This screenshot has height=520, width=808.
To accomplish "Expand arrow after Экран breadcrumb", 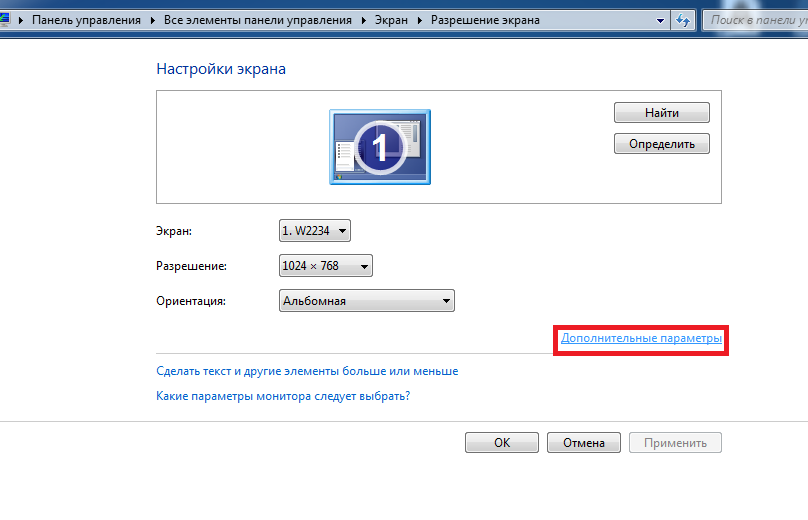I will coord(419,21).
